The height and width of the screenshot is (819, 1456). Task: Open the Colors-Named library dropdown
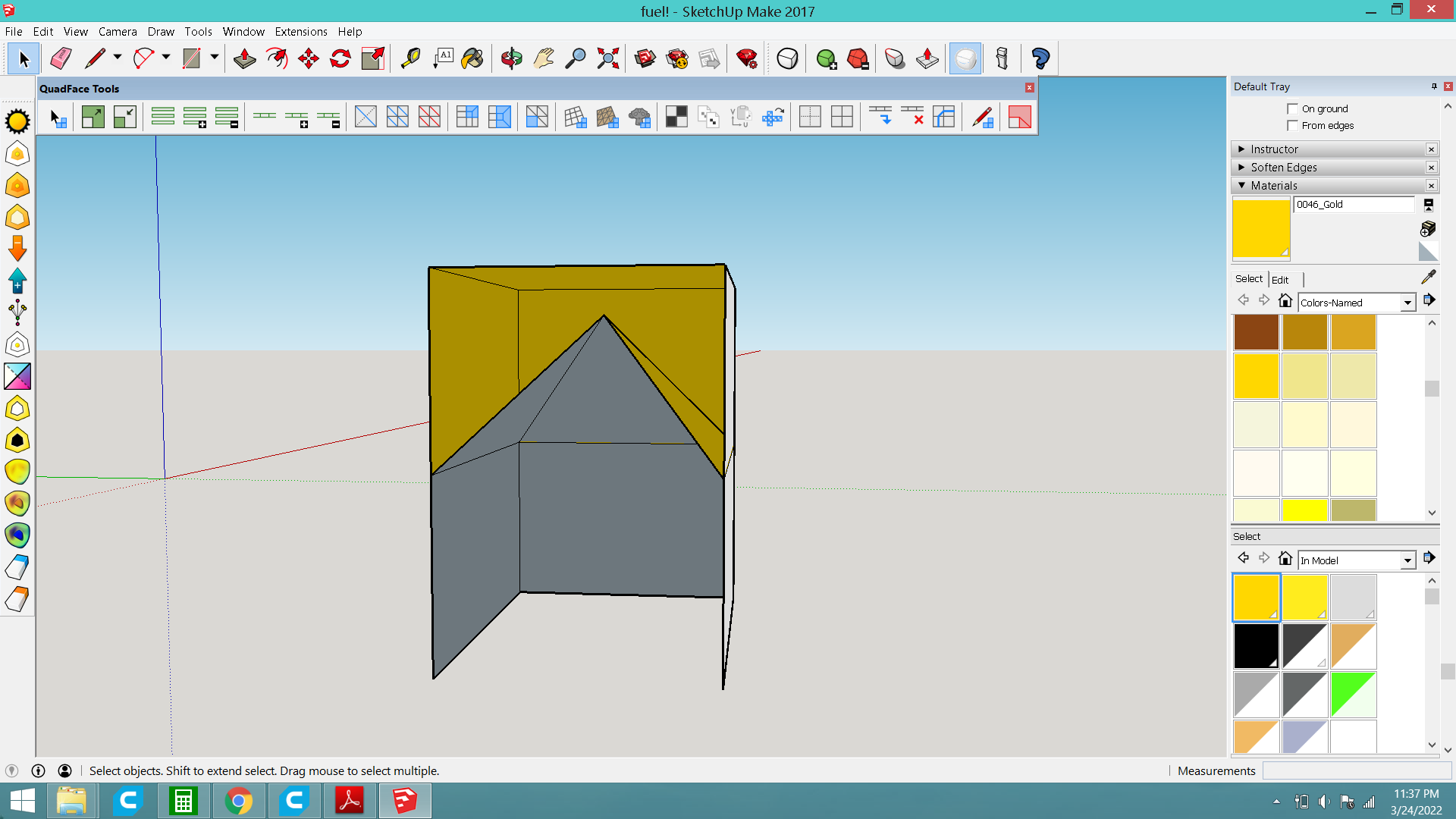point(1407,303)
